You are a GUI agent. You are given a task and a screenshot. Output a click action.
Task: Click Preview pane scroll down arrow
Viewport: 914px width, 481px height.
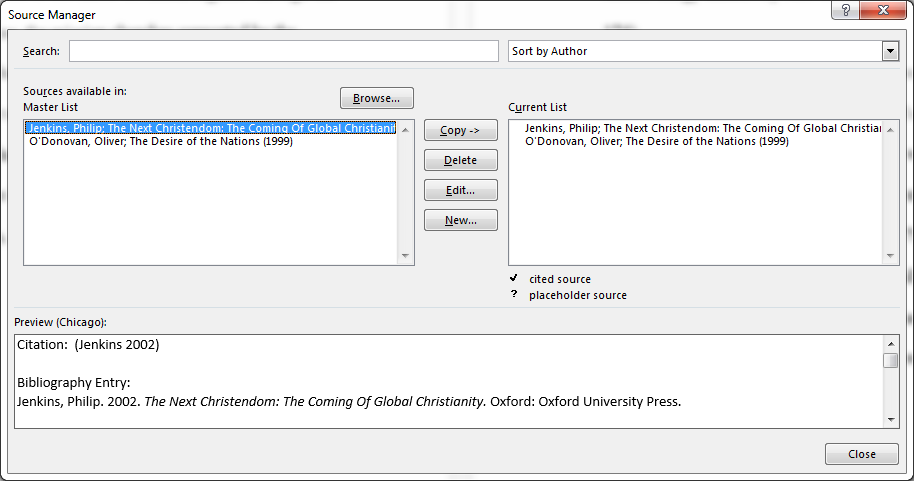(x=891, y=419)
